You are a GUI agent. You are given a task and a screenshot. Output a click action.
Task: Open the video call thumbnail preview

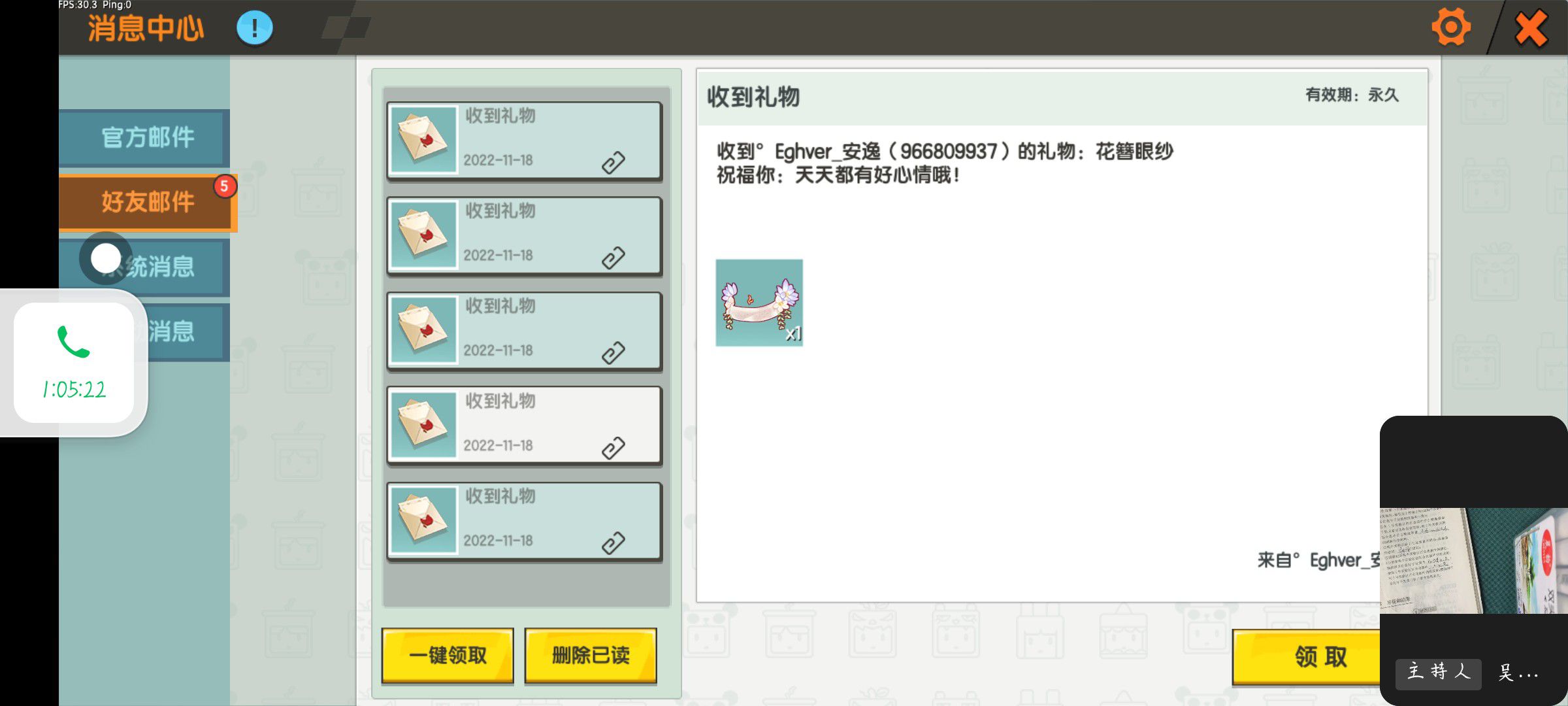[x=1474, y=560]
